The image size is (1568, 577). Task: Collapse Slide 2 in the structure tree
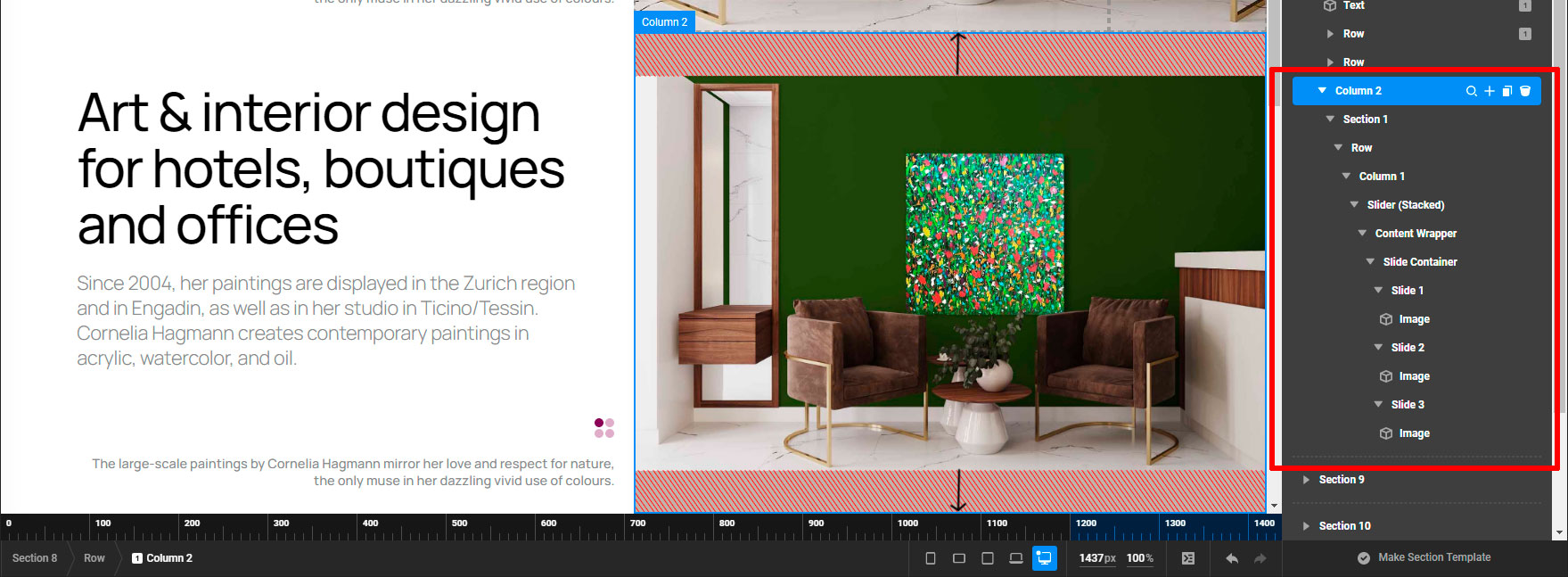coord(1378,348)
